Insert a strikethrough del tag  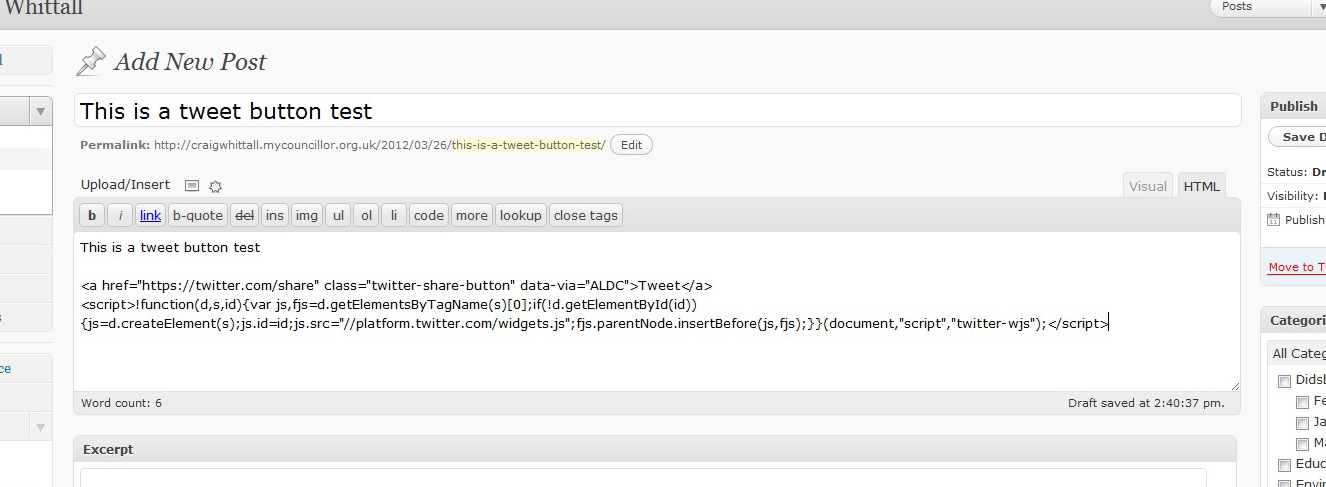[244, 215]
